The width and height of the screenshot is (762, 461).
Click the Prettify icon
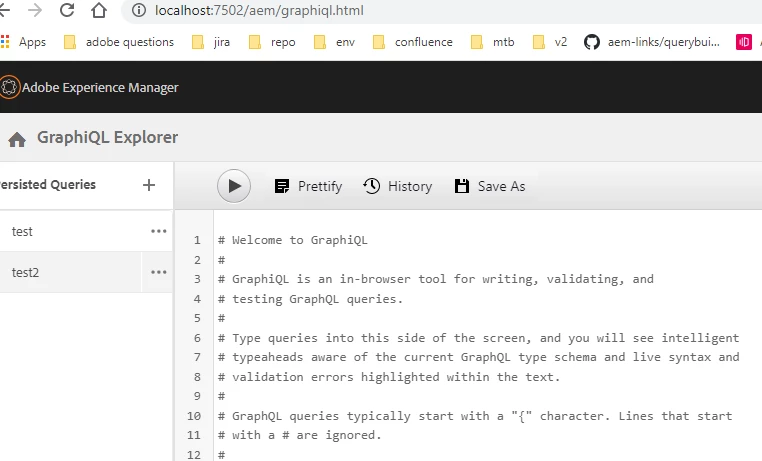(x=282, y=186)
